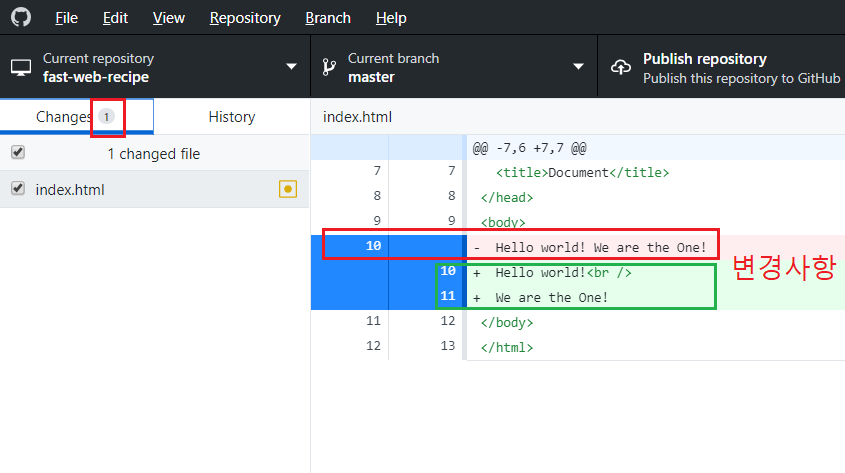Image resolution: width=845 pixels, height=473 pixels.
Task: Click the added 'Hello world!<br />' line
Action: pyautogui.click(x=563, y=273)
